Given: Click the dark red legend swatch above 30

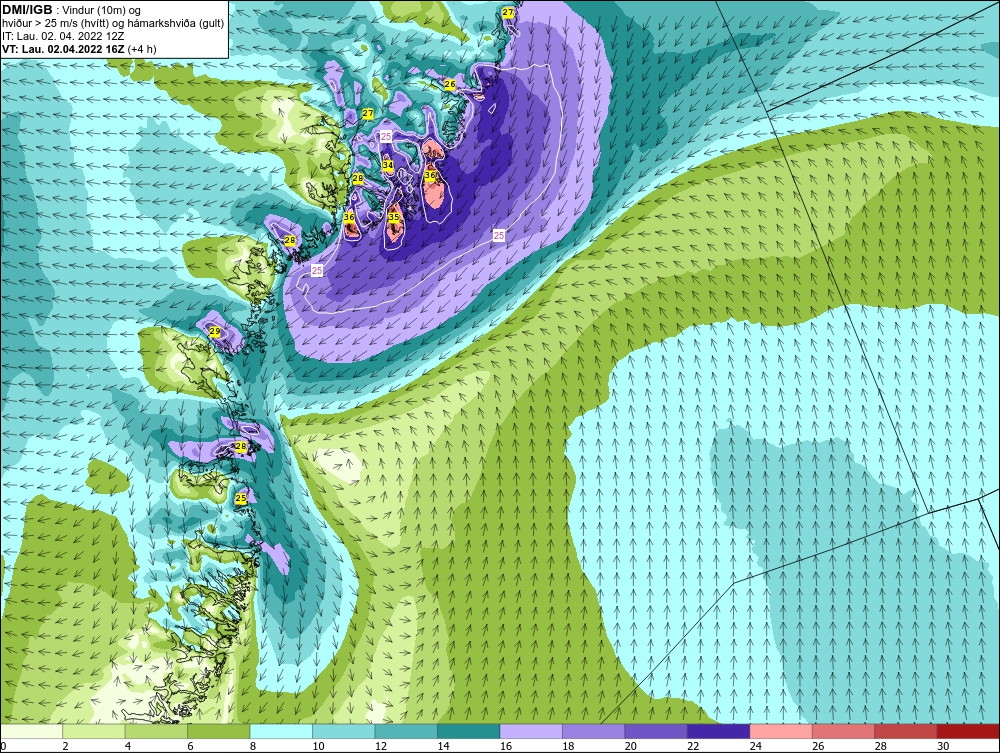Looking at the screenshot, I should click(969, 731).
